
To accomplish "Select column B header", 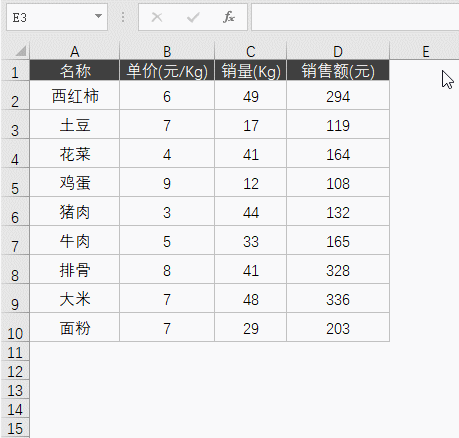I will (167, 51).
